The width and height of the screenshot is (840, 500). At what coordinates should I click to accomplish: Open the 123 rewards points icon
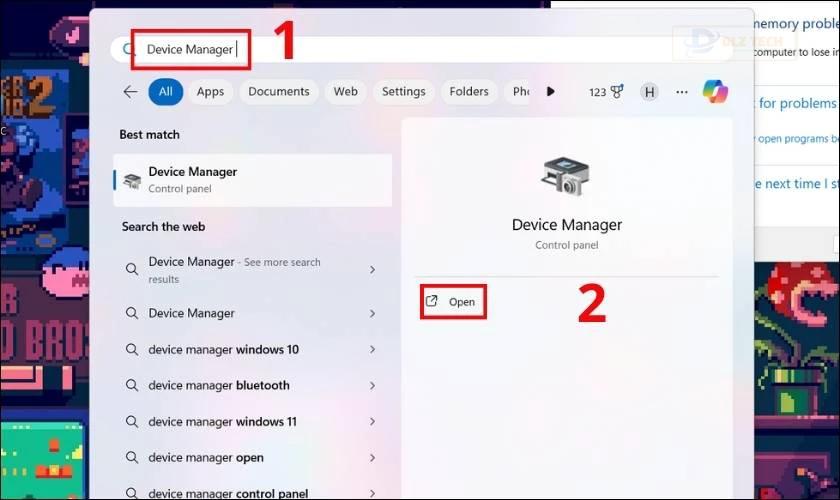[x=606, y=92]
